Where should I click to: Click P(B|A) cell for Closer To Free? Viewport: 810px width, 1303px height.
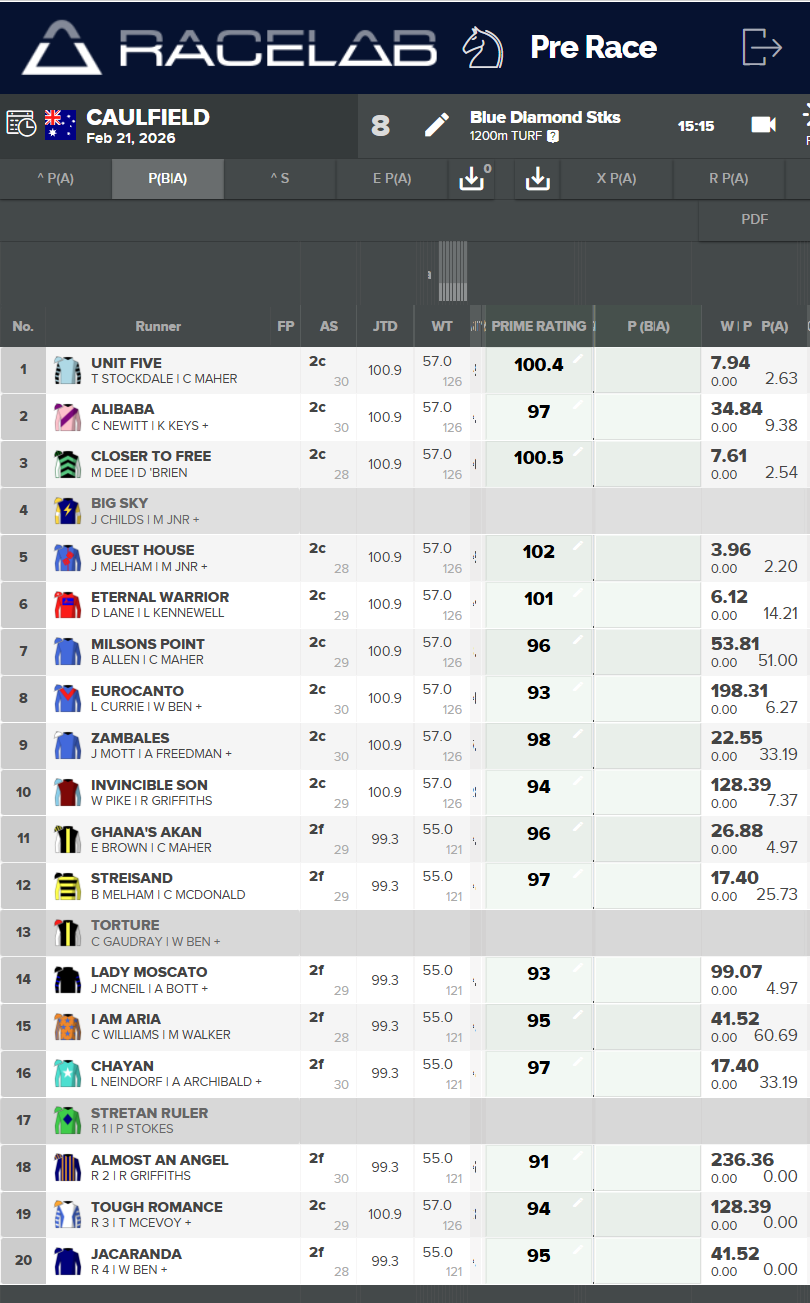[x=647, y=464]
